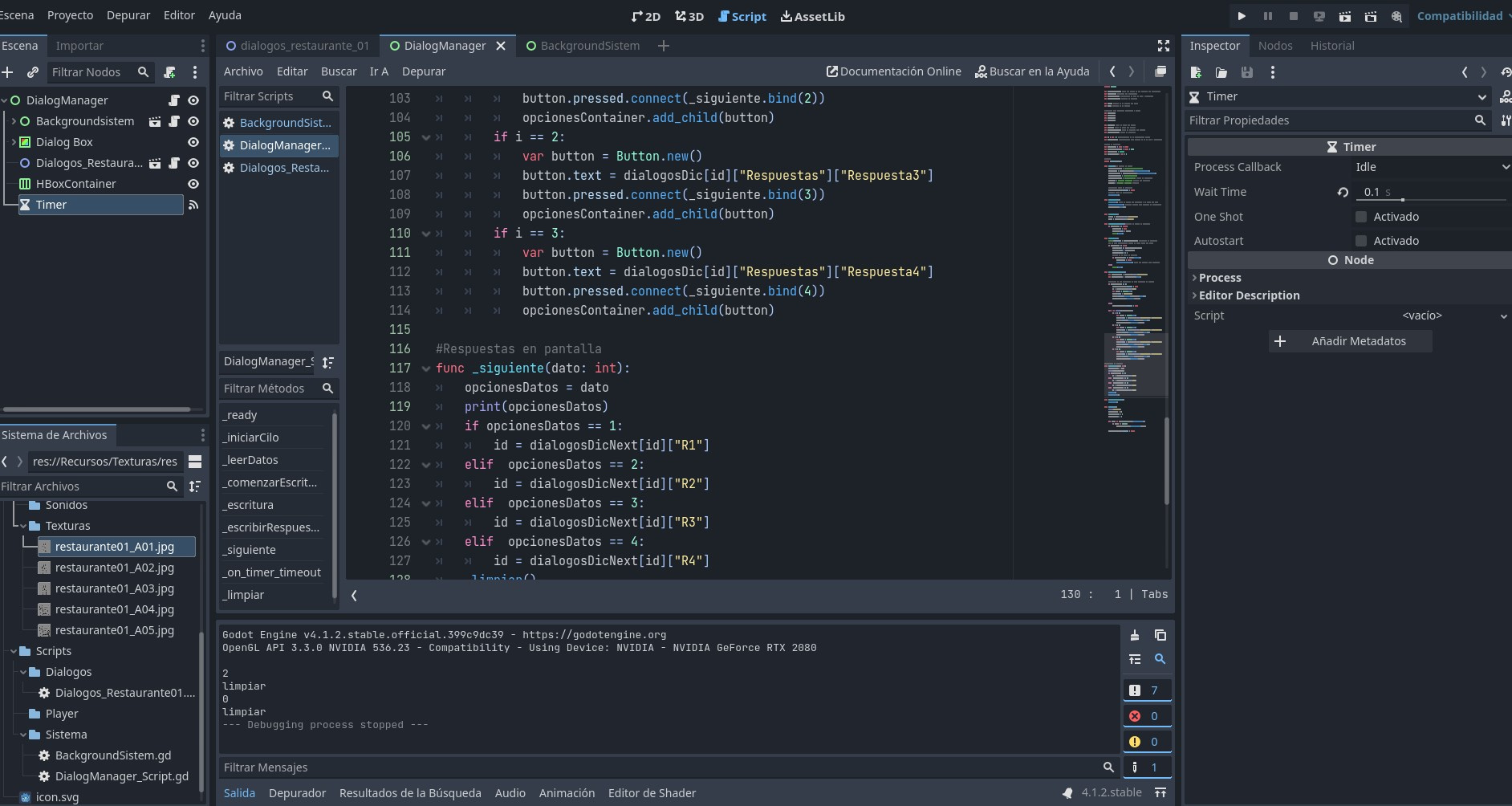1512x806 pixels.
Task: Collapse the Texturas folder
Action: click(x=23, y=526)
